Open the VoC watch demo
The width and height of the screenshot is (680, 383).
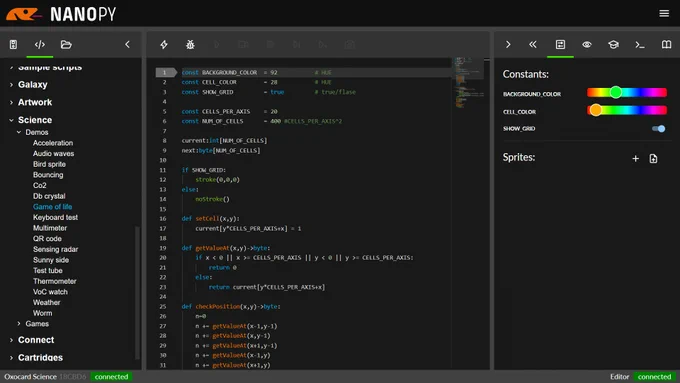50,292
